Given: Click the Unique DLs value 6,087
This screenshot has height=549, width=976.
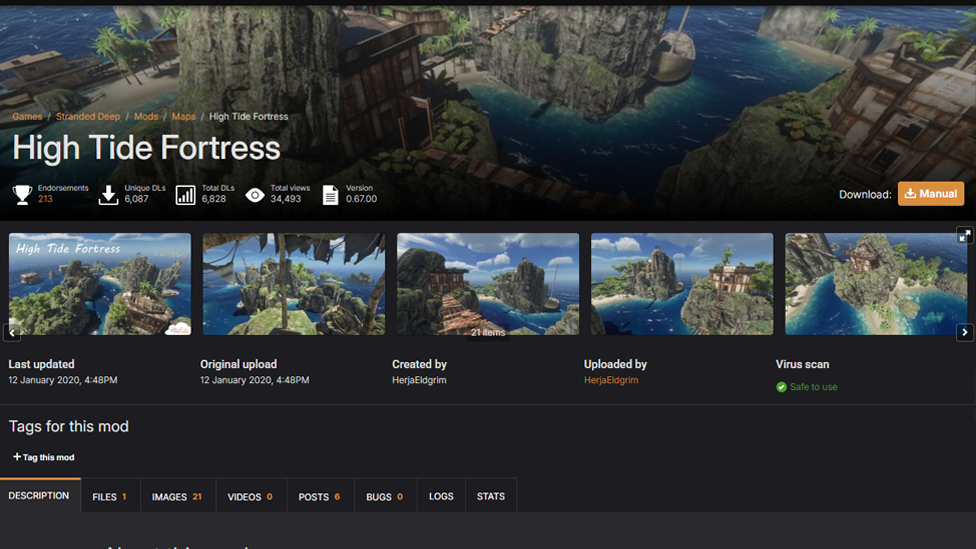Looking at the screenshot, I should tap(136, 199).
